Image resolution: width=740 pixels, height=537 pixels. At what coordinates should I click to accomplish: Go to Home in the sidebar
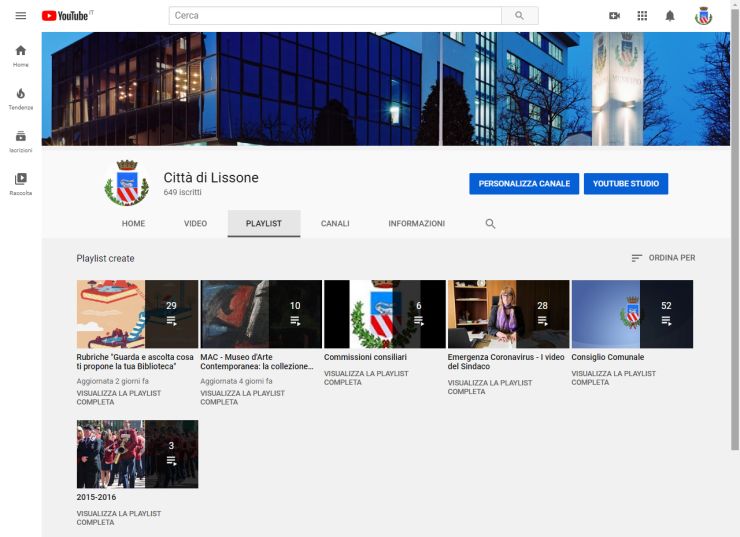pos(21,56)
